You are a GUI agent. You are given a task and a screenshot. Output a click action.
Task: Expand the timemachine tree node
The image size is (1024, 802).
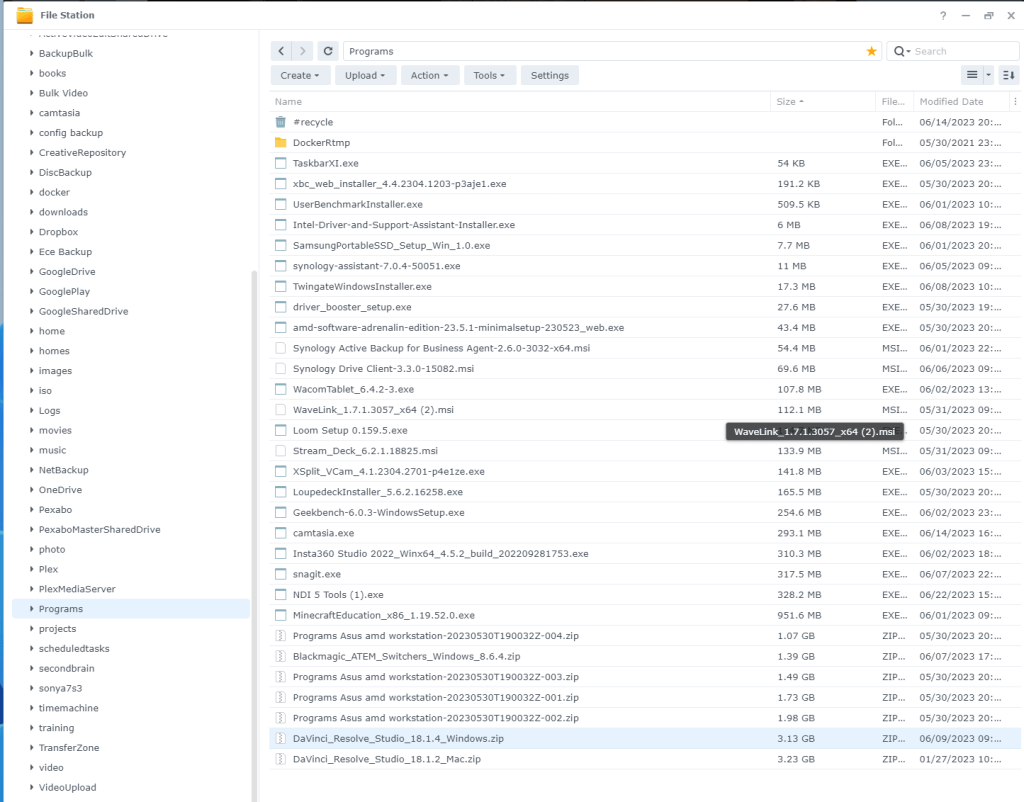31,708
